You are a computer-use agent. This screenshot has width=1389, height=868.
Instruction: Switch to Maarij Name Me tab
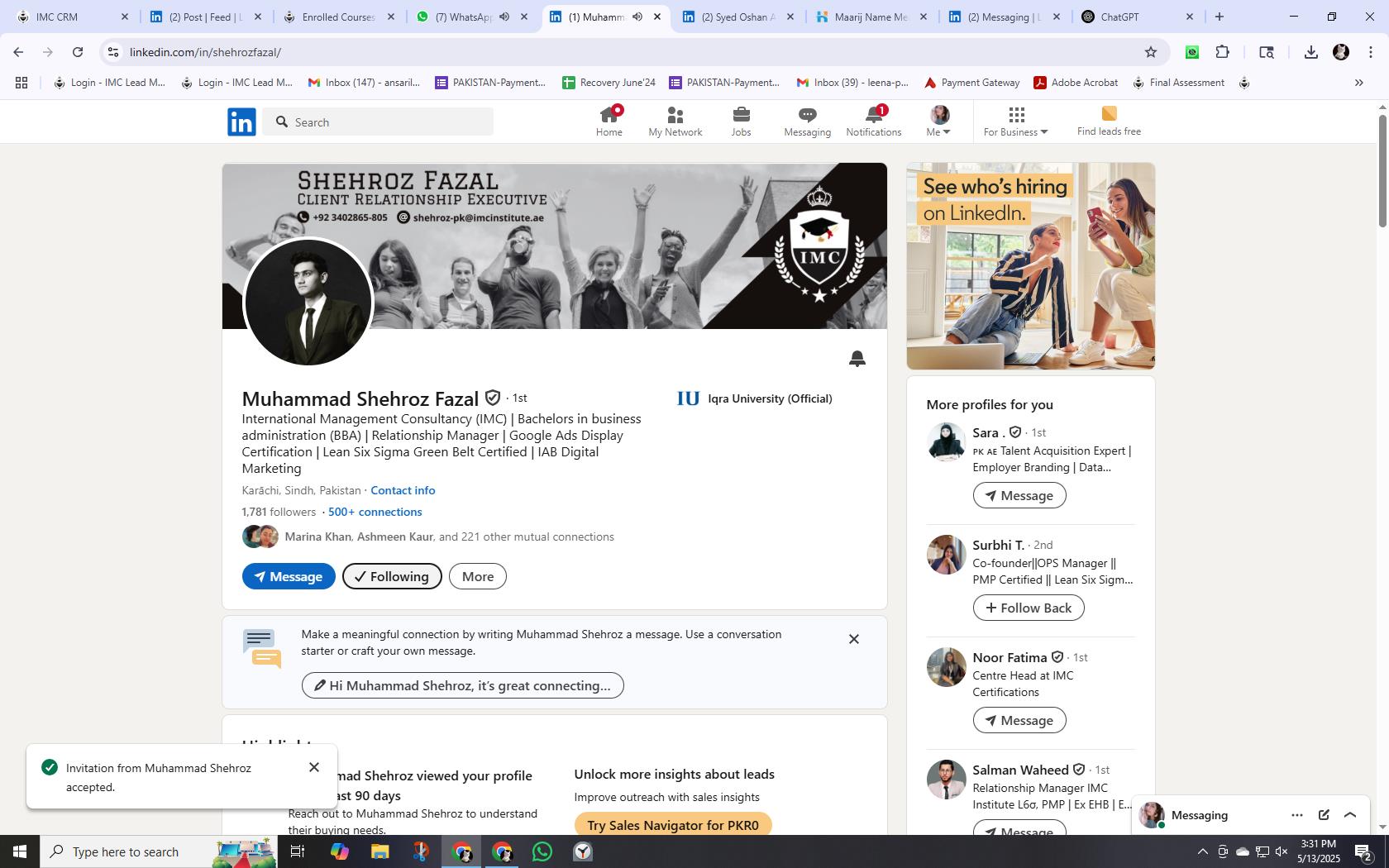point(871,17)
